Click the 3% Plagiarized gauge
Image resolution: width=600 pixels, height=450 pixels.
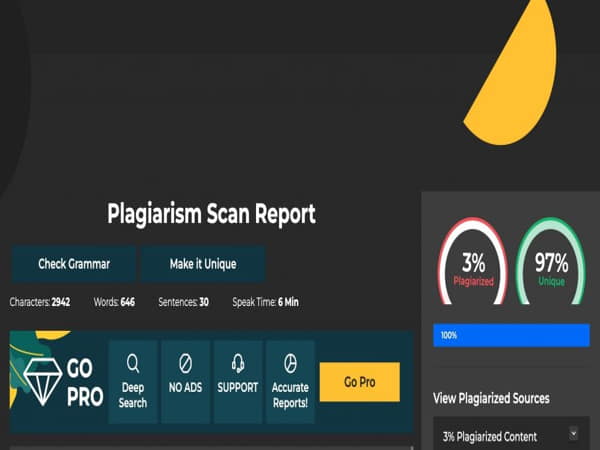tap(473, 262)
